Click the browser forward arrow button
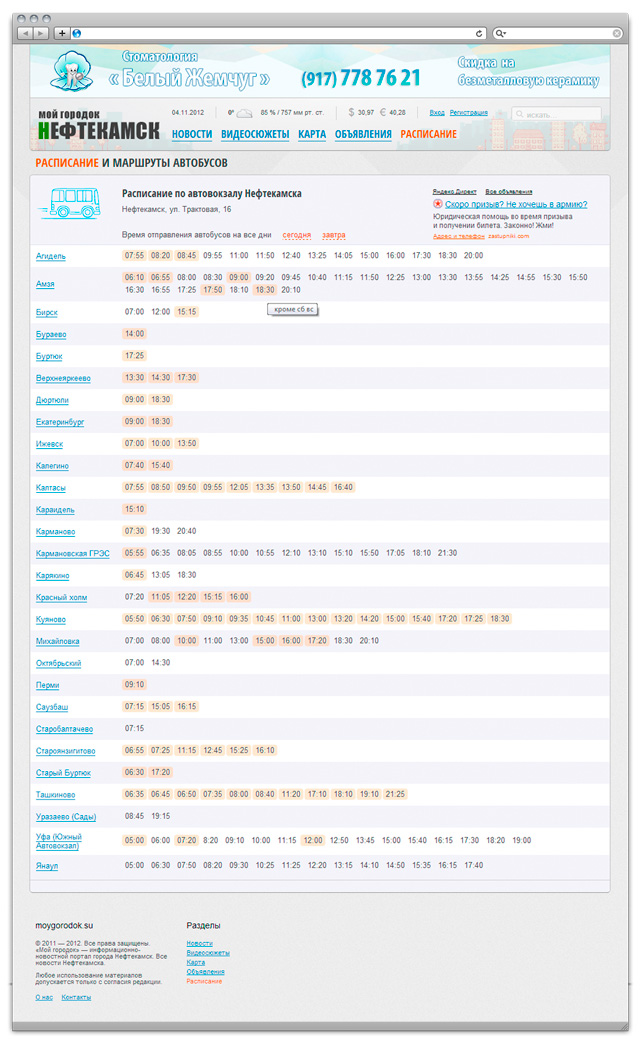The height and width of the screenshot is (1056, 640). click(x=40, y=33)
